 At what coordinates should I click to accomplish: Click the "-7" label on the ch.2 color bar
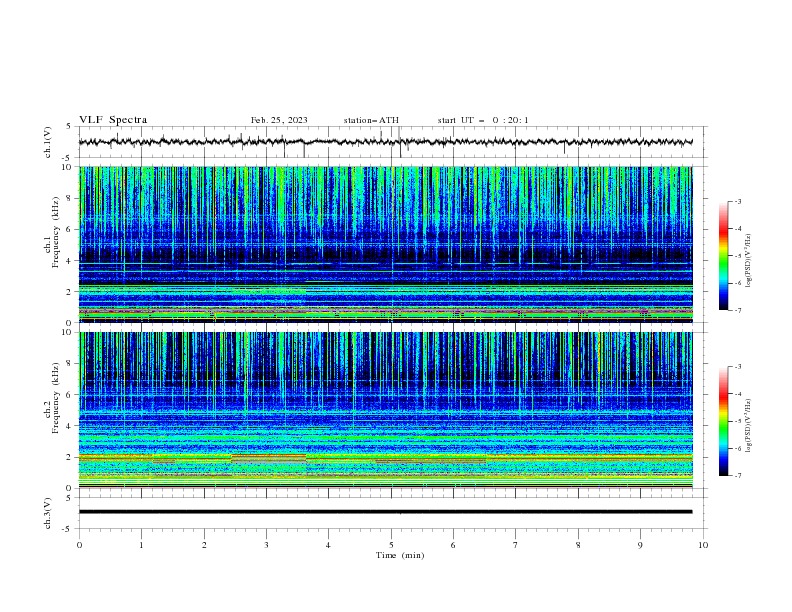(x=737, y=475)
